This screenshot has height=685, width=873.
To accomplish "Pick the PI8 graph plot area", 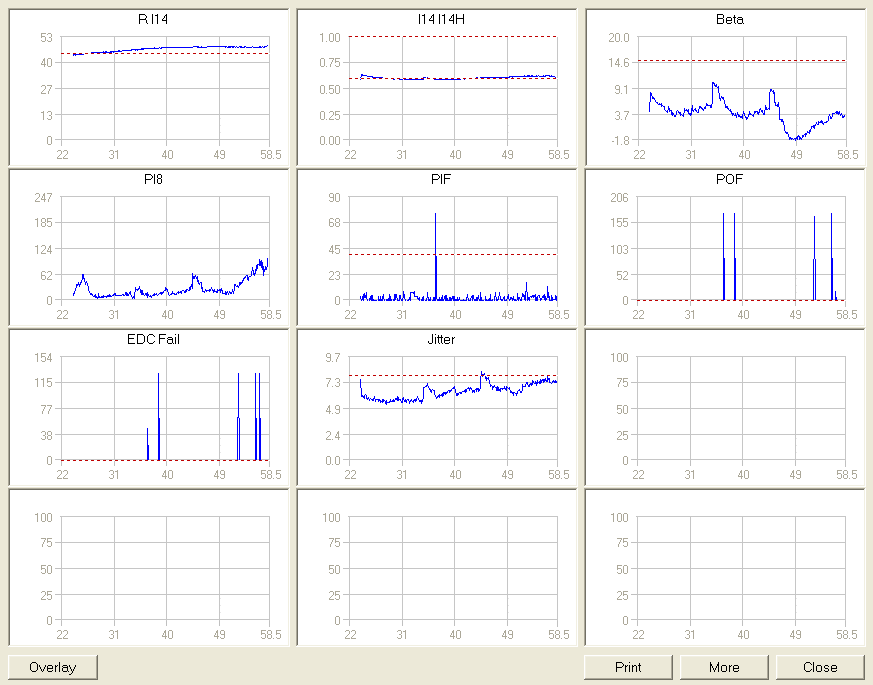I will (x=165, y=248).
